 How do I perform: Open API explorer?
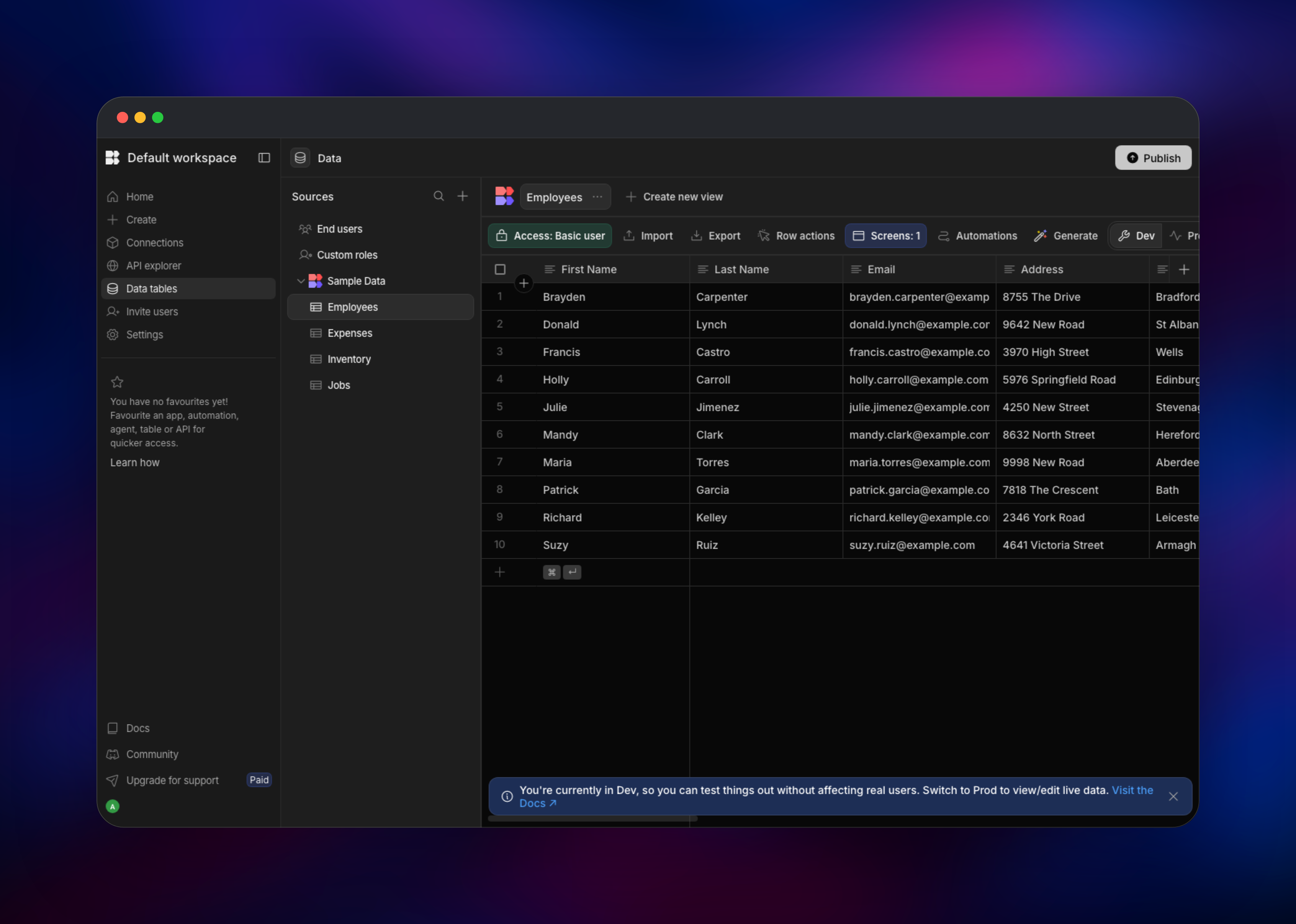pyautogui.click(x=188, y=266)
